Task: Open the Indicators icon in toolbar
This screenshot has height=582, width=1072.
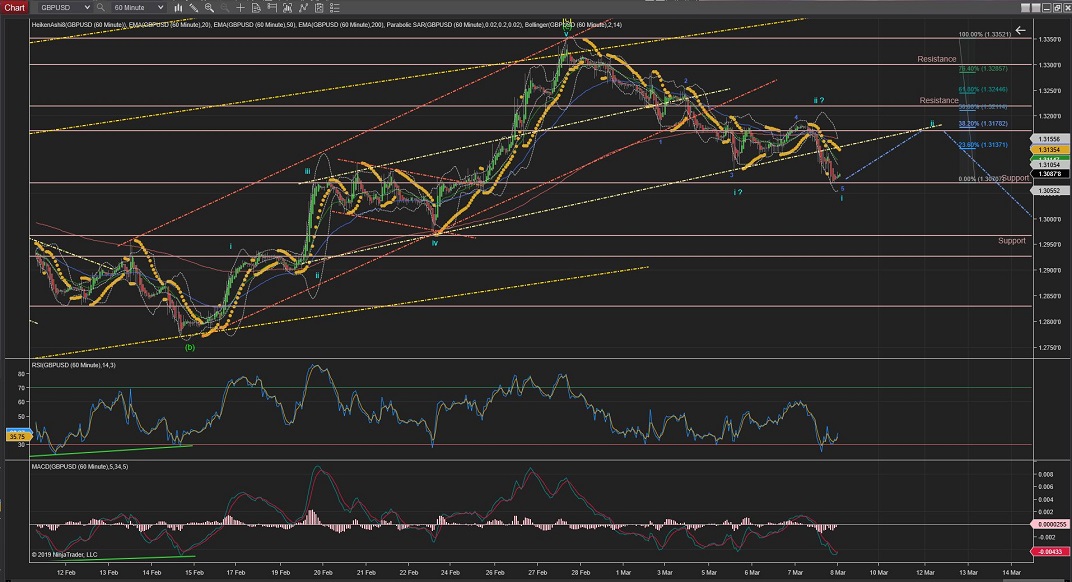Action: pyautogui.click(x=287, y=7)
